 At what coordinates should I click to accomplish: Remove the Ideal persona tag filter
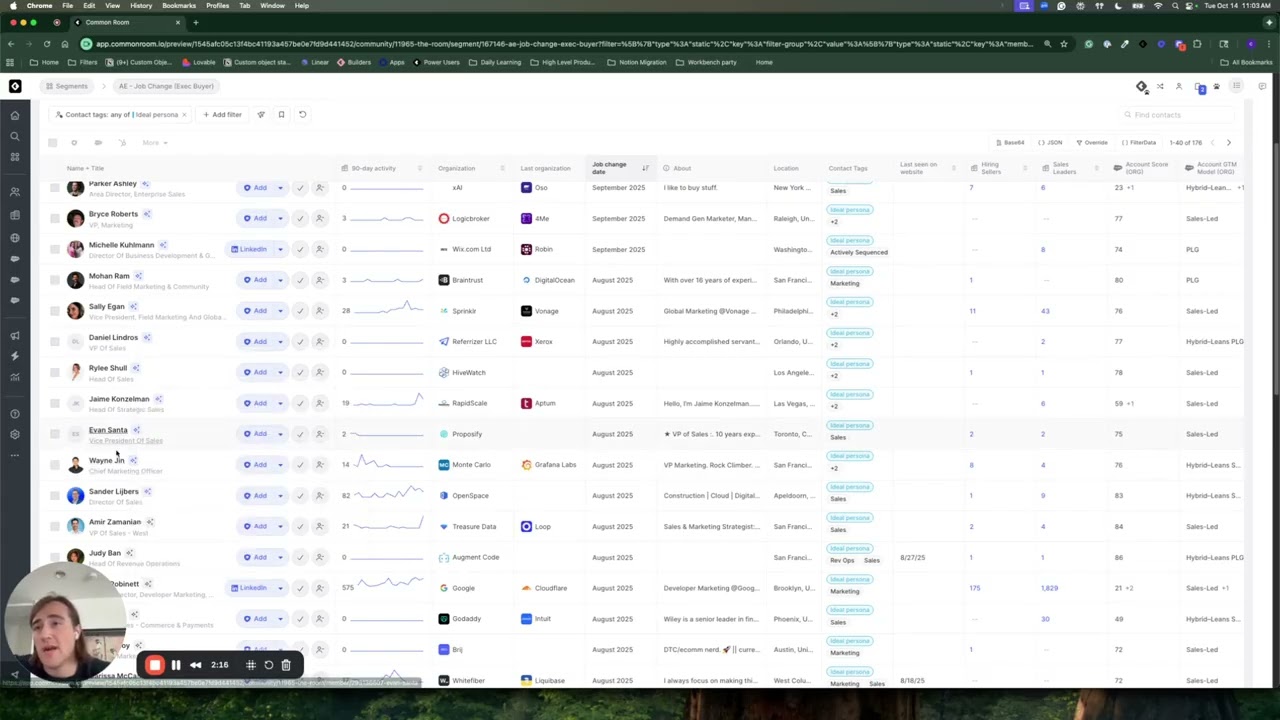[184, 115]
